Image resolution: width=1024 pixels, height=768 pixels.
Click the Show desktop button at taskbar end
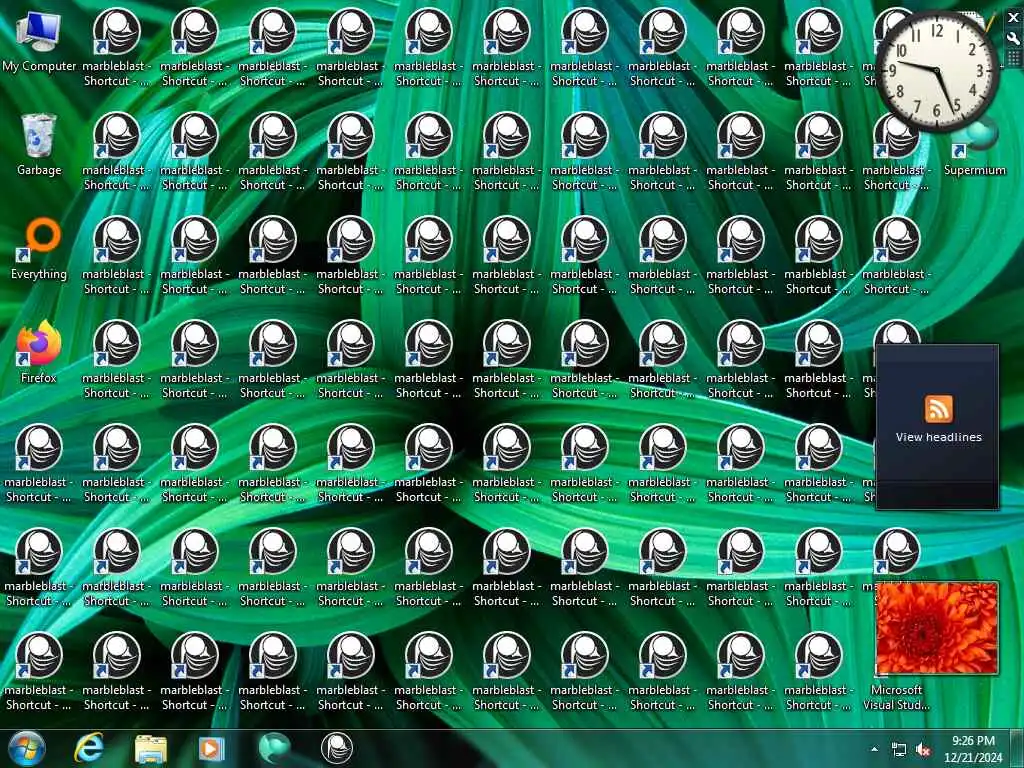[1018, 748]
